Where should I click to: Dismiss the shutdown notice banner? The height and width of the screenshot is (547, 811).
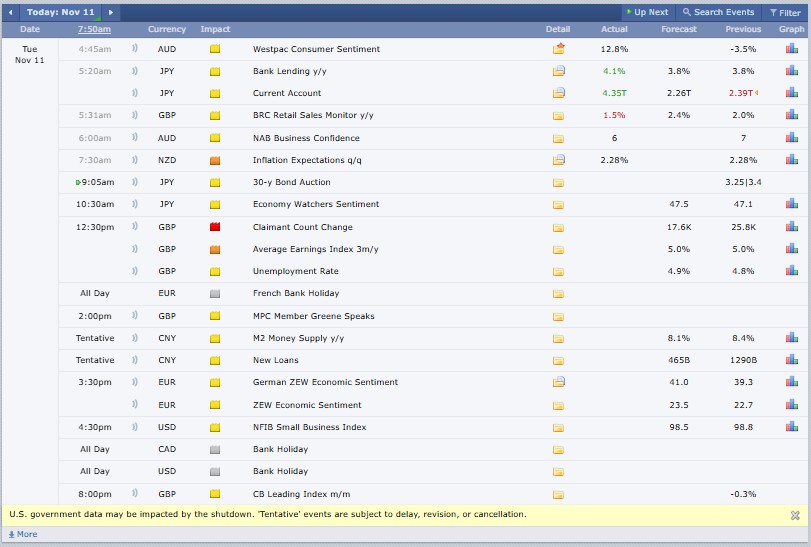(x=795, y=515)
